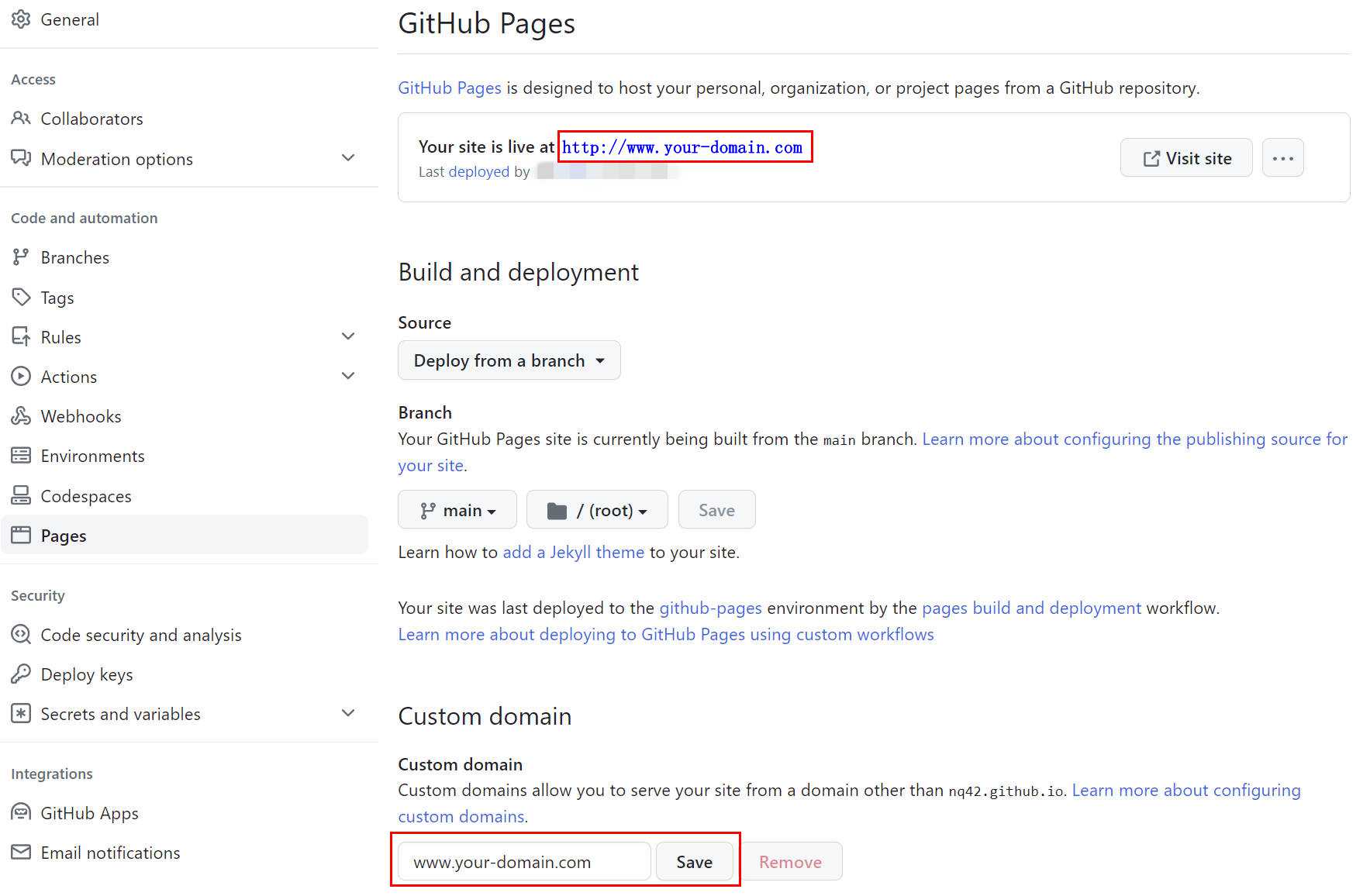The height and width of the screenshot is (896, 1370).
Task: Open Email notifications settings
Action: click(x=110, y=853)
